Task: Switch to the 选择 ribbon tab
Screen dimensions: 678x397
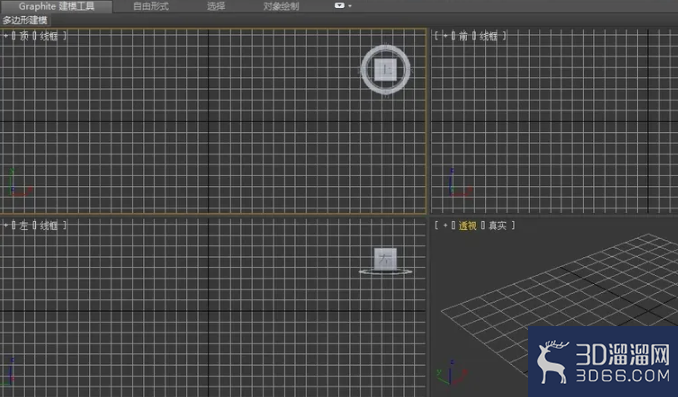Action: click(216, 6)
